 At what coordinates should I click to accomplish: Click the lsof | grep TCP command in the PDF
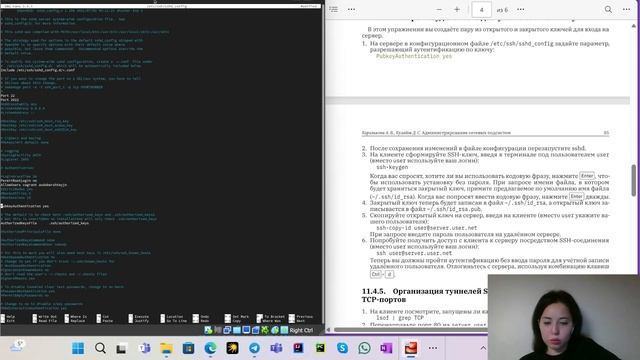[x=400, y=318]
